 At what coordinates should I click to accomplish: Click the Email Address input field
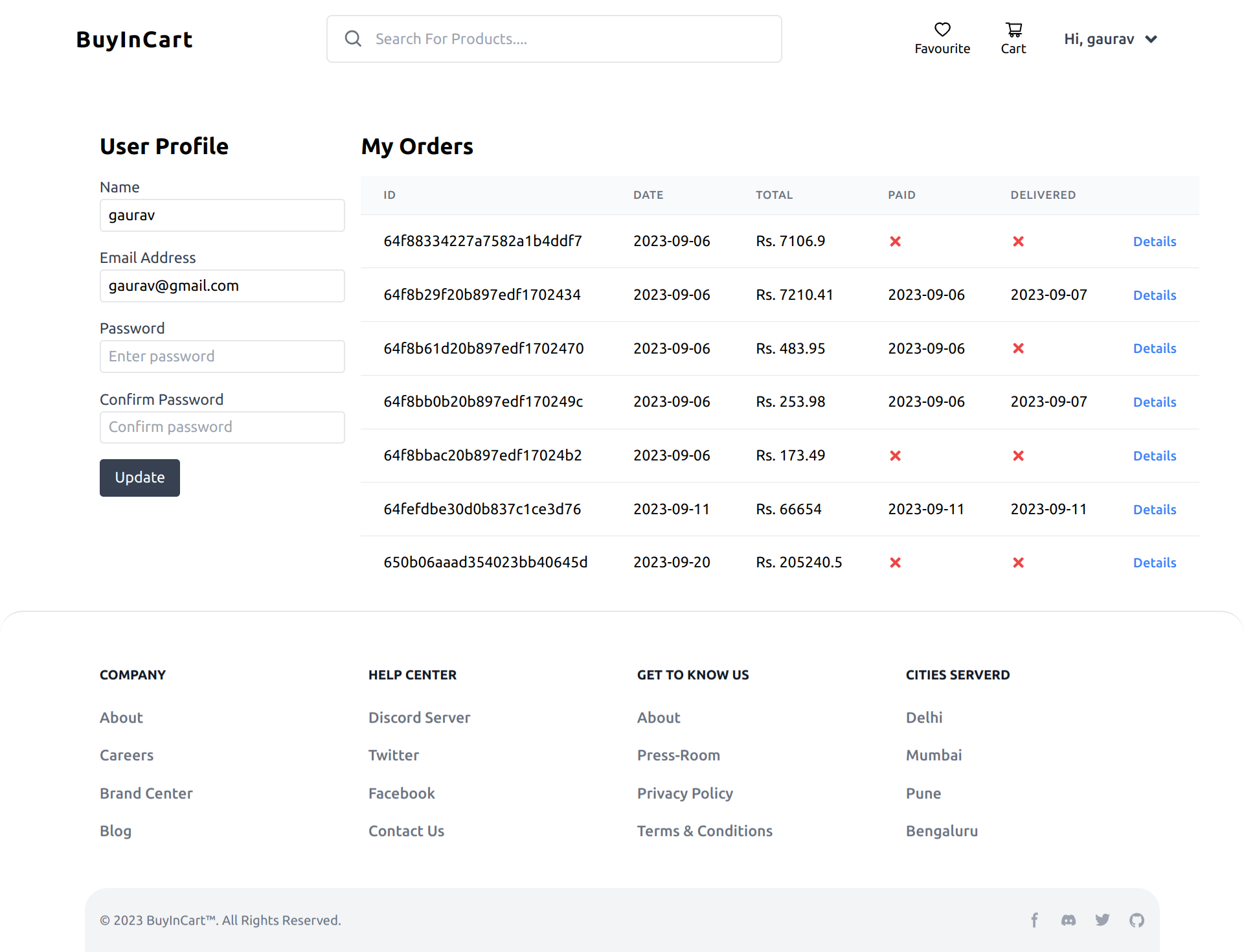tap(222, 286)
